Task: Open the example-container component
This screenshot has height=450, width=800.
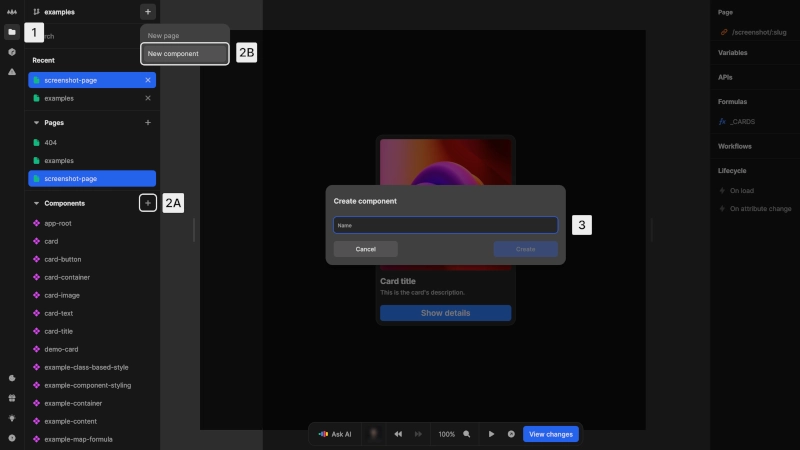Action: [92, 403]
